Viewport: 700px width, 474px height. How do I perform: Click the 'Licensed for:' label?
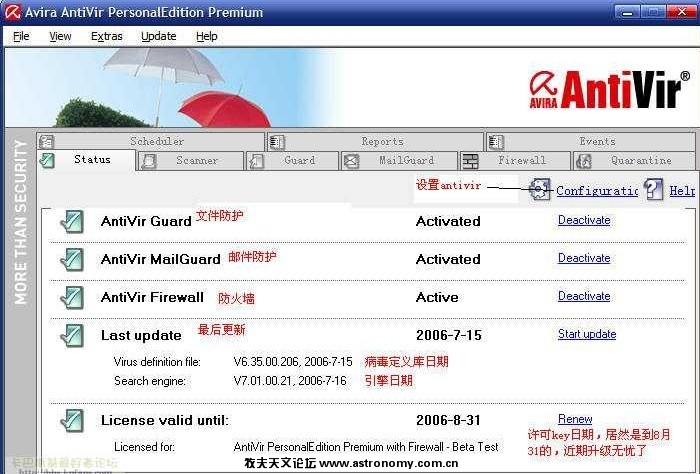pyautogui.click(x=144, y=447)
